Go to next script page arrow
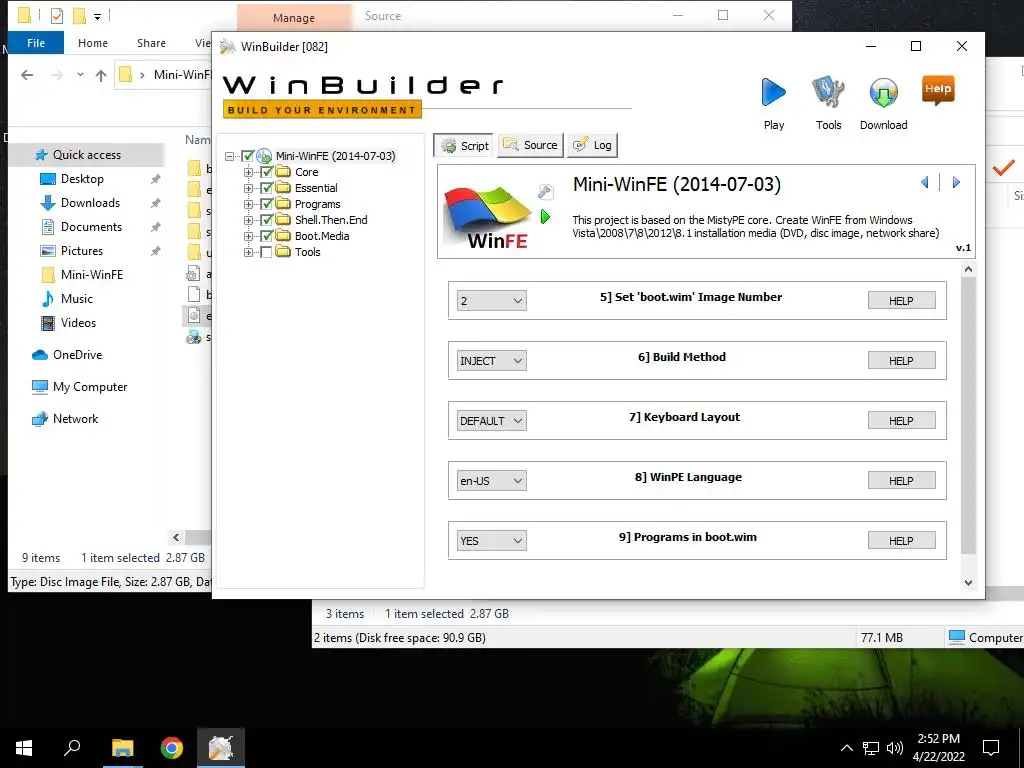This screenshot has height=768, width=1024. pyautogui.click(x=956, y=182)
